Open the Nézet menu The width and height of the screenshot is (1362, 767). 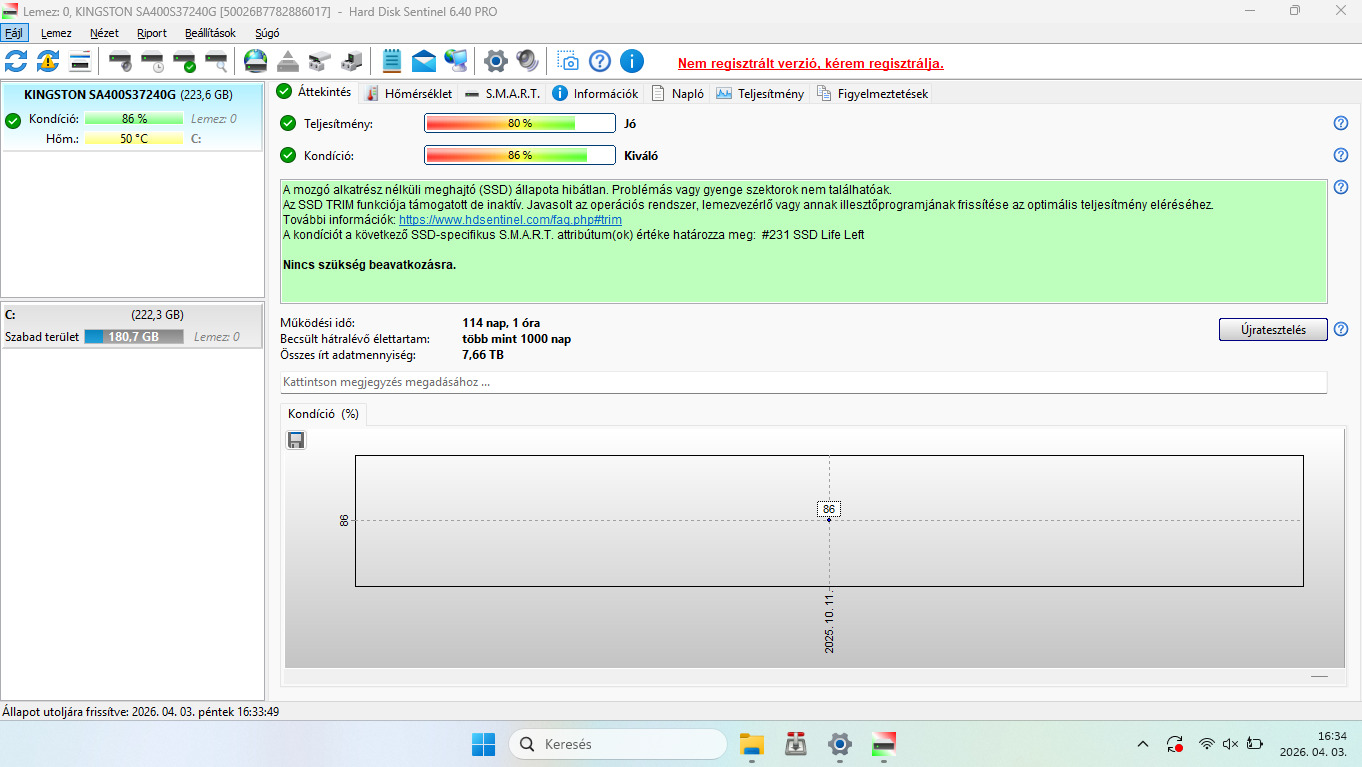(x=104, y=33)
